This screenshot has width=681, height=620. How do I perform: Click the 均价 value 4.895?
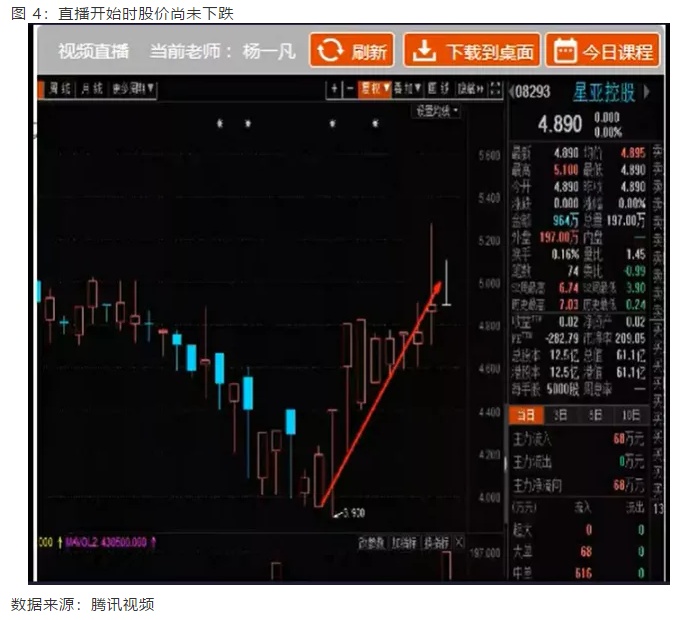[x=633, y=153]
